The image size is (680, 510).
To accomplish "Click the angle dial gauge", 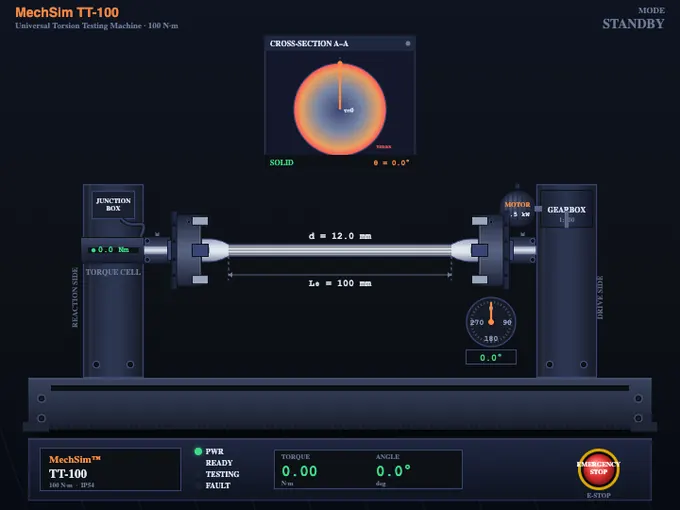I will point(491,322).
